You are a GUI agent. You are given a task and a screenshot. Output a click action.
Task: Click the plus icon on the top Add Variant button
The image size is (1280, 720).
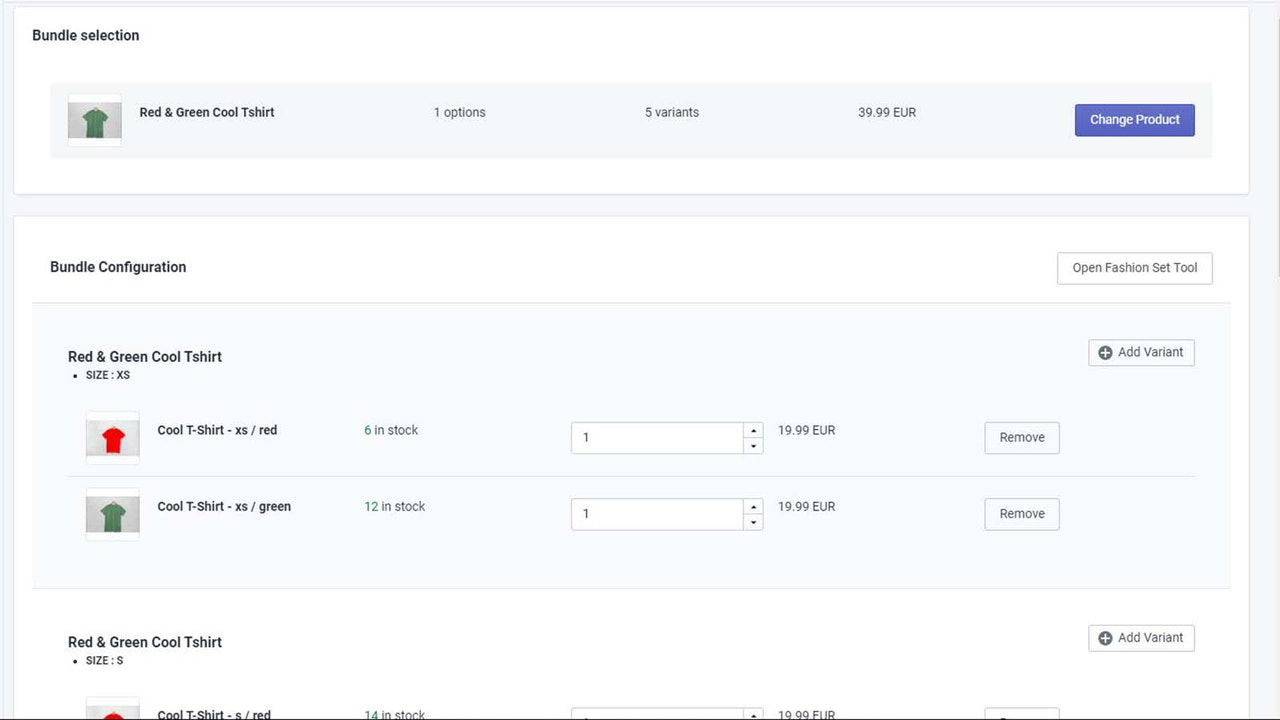[x=1105, y=352]
